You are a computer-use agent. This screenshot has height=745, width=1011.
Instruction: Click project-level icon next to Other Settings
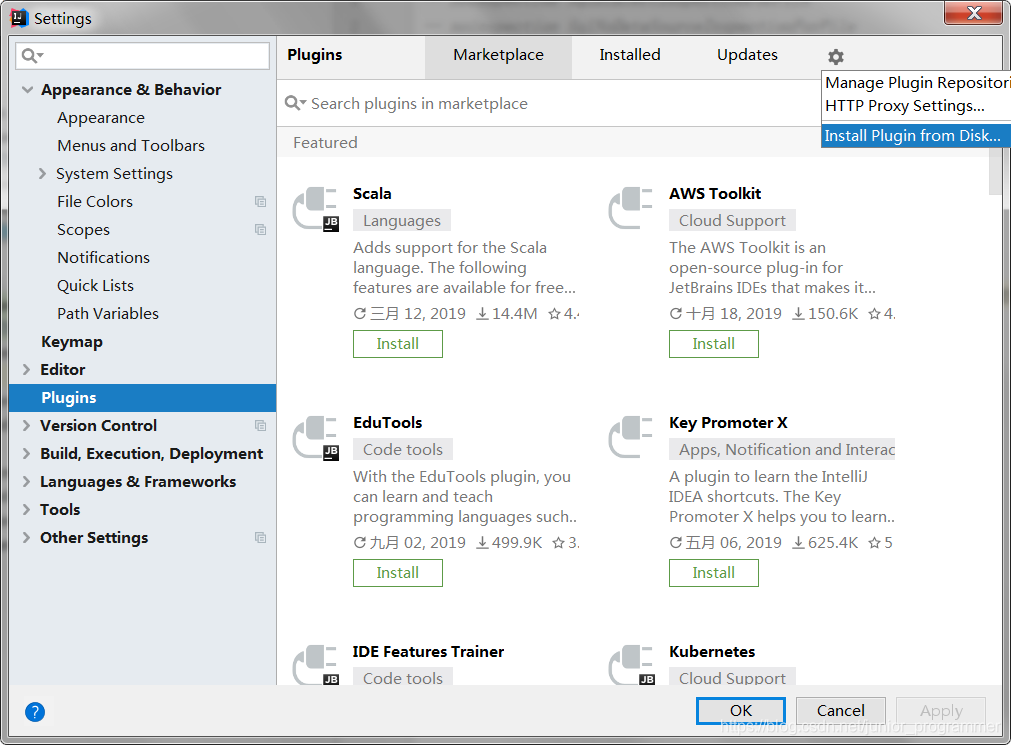(260, 538)
